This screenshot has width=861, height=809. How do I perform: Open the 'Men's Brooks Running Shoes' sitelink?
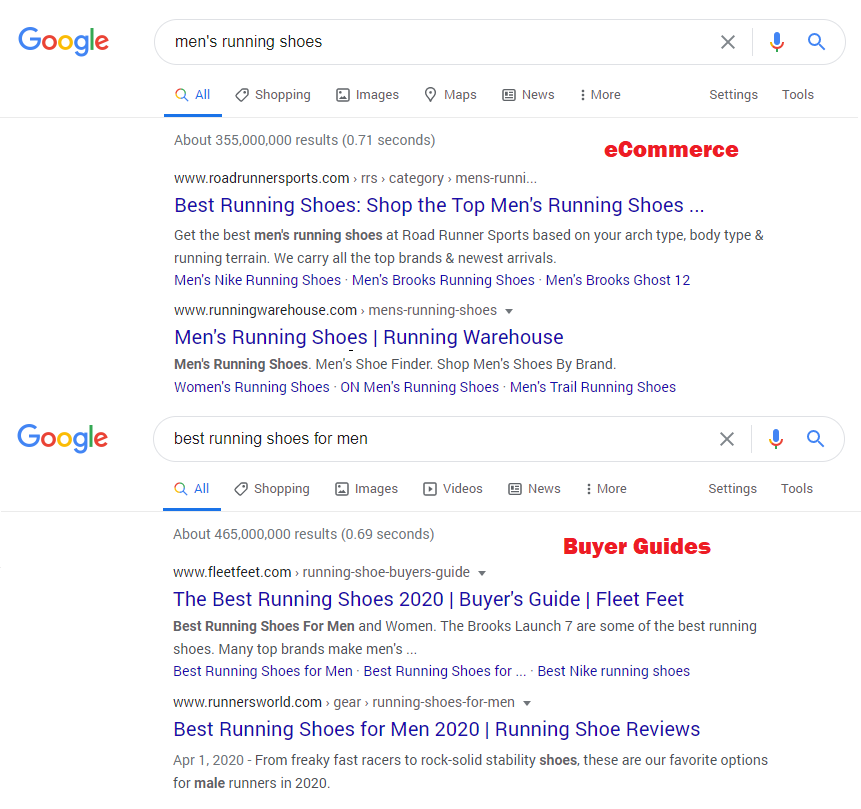443,280
